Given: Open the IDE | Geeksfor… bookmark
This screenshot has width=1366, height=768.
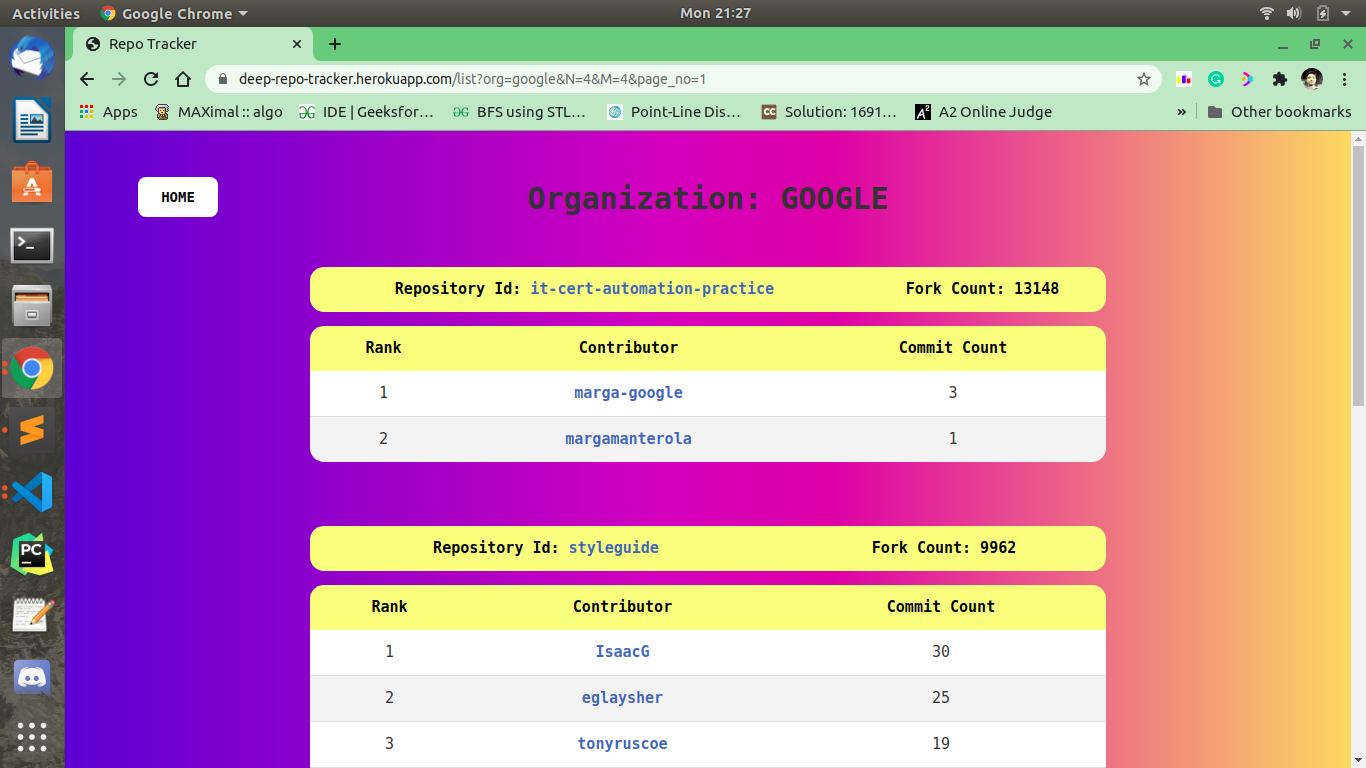Looking at the screenshot, I should (x=367, y=112).
